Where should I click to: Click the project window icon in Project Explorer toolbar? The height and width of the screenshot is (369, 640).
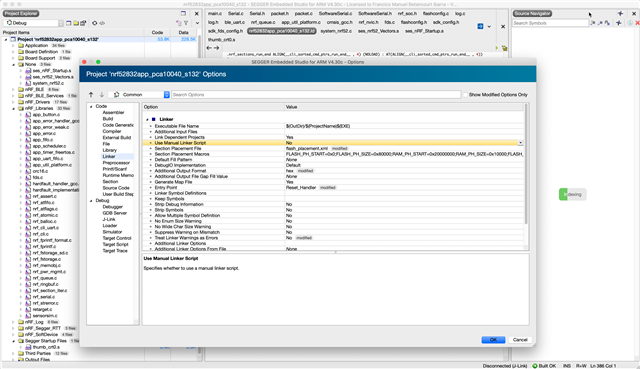(x=69, y=23)
